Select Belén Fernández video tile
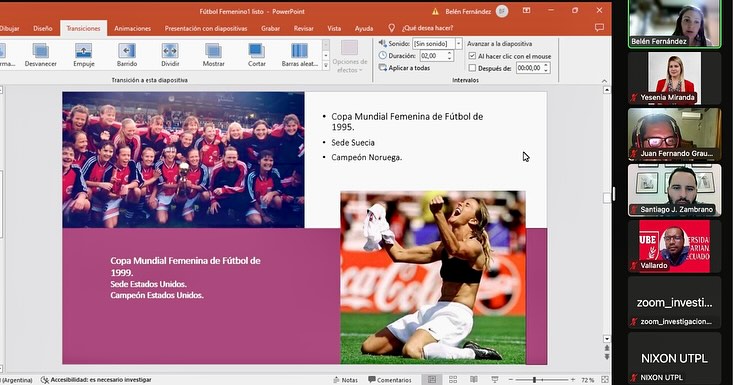The height and width of the screenshot is (385, 733). [x=674, y=24]
